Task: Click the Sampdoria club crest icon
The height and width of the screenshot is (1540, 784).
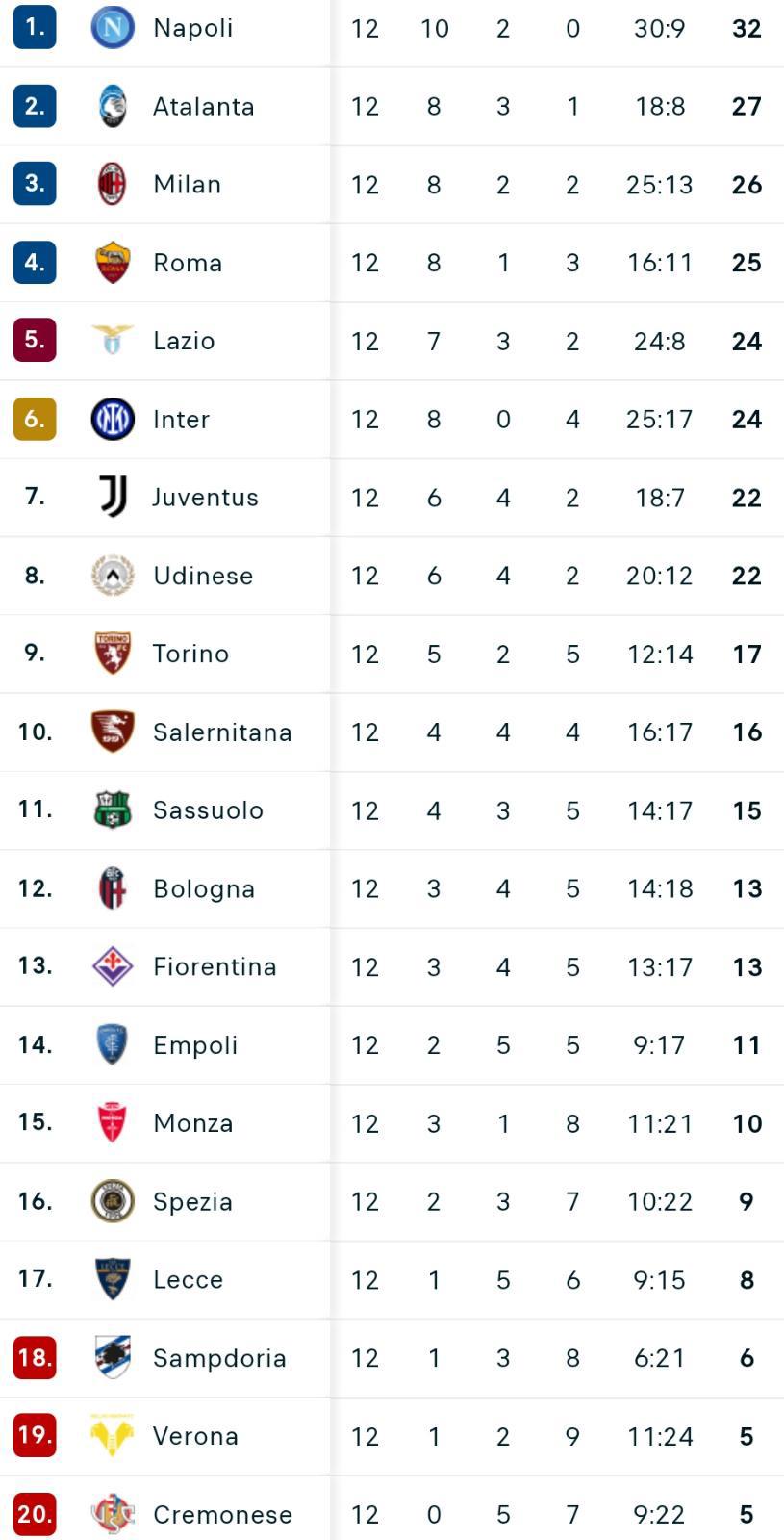Action: point(113,1357)
